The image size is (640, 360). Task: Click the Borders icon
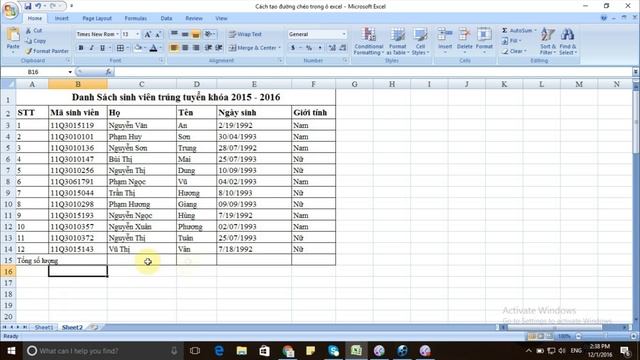[x=120, y=48]
